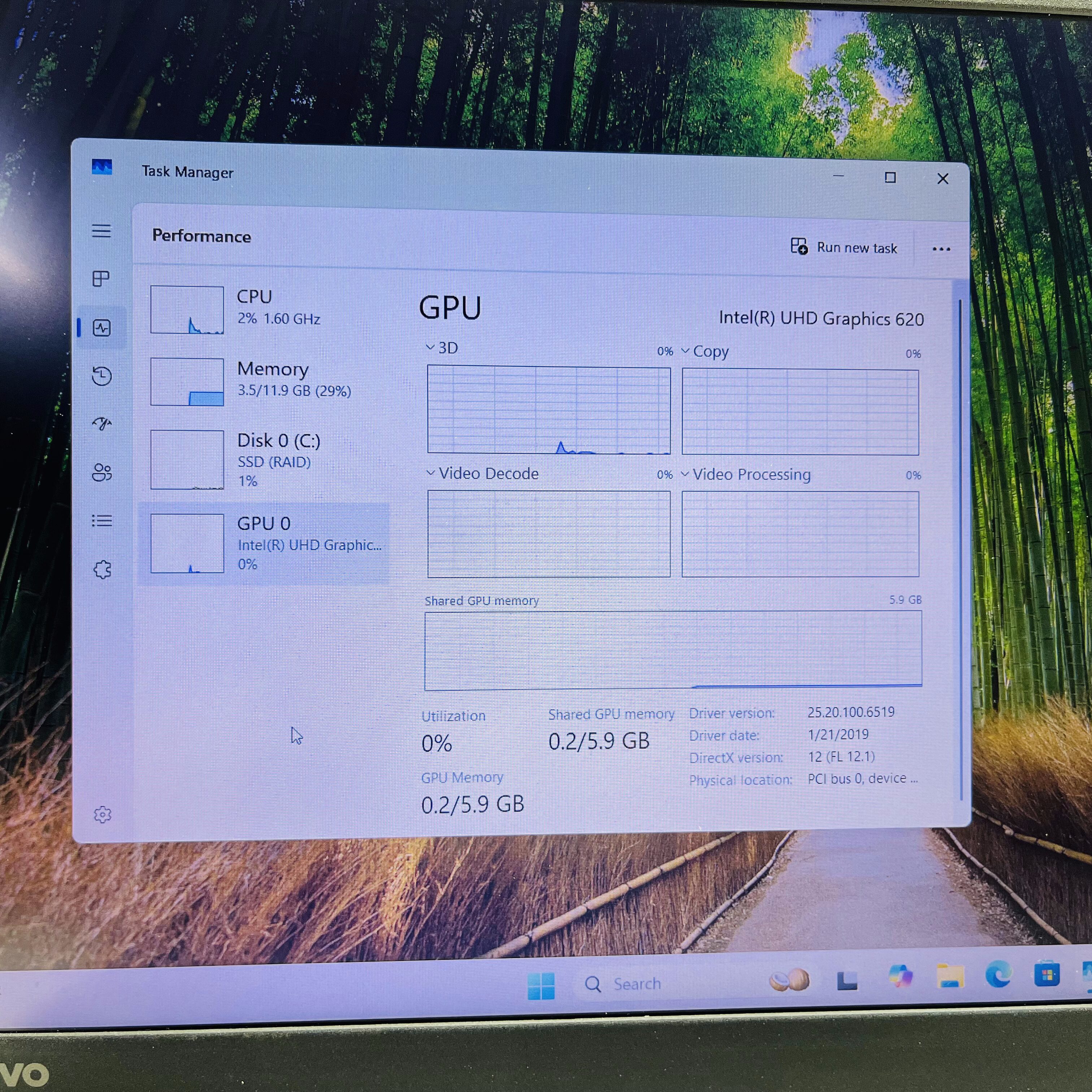Open Microsoft Store from taskbar
The width and height of the screenshot is (1092, 1092).
tap(1047, 974)
